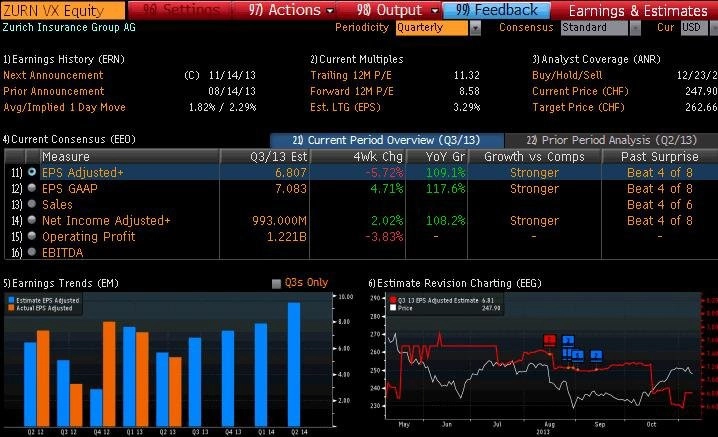The height and width of the screenshot is (437, 718).
Task: Select the EPS Adjusted+ radio button
Action: tap(32, 172)
